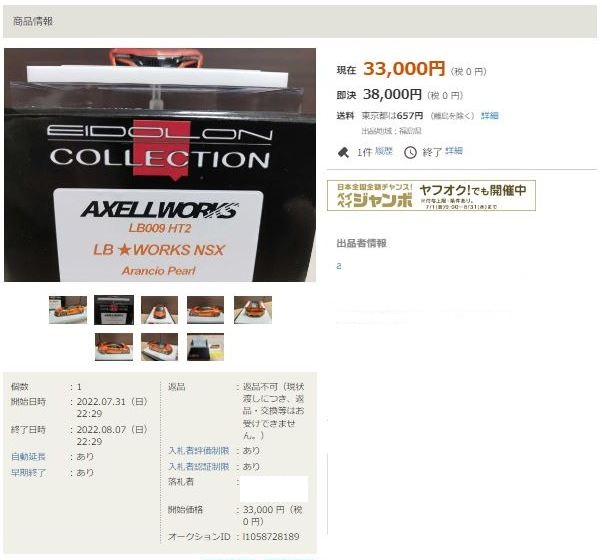Click the bid gavel icon
Image resolution: width=600 pixels, height=560 pixels.
[343, 152]
